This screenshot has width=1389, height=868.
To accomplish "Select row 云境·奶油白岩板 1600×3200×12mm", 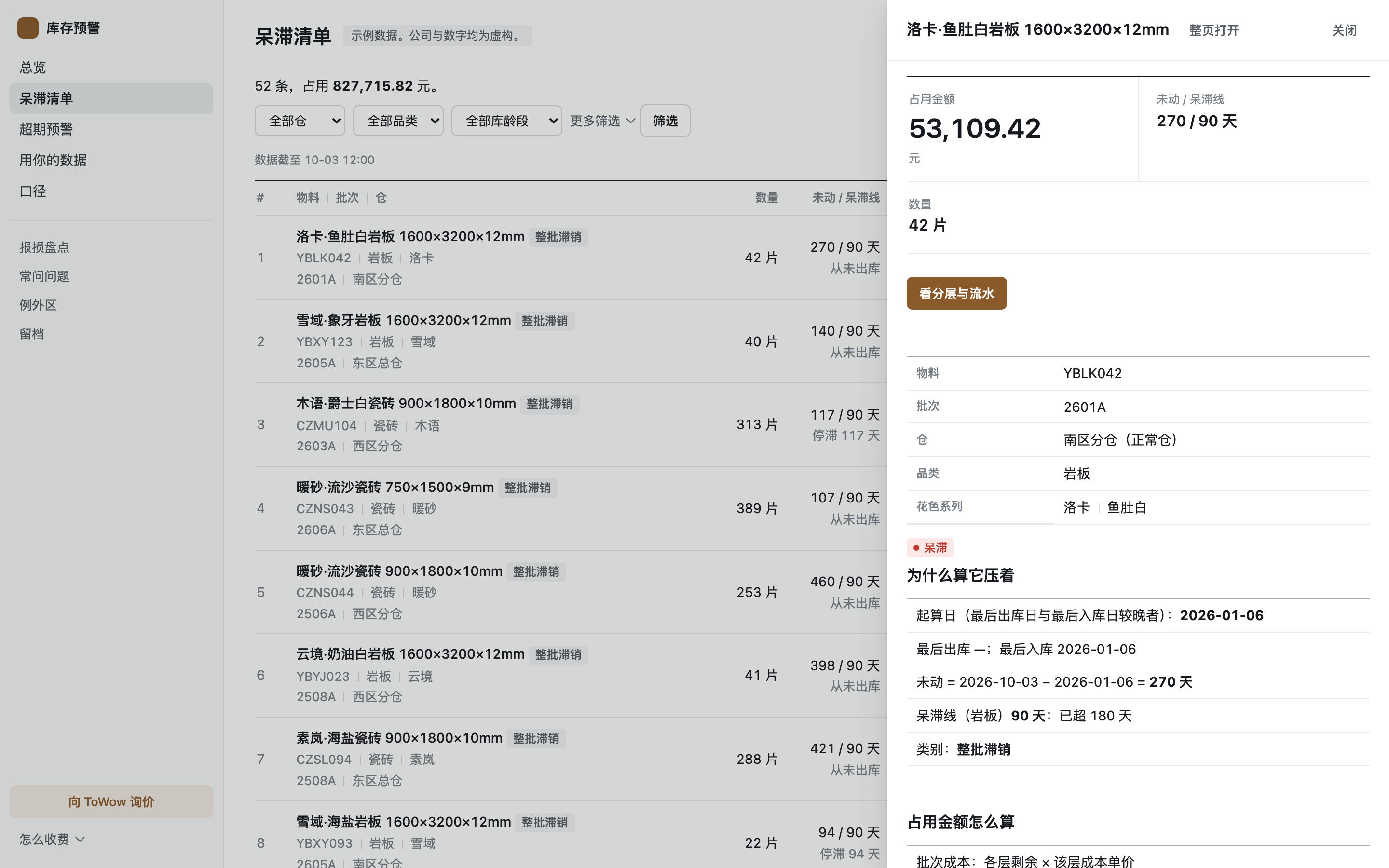I will [571, 675].
